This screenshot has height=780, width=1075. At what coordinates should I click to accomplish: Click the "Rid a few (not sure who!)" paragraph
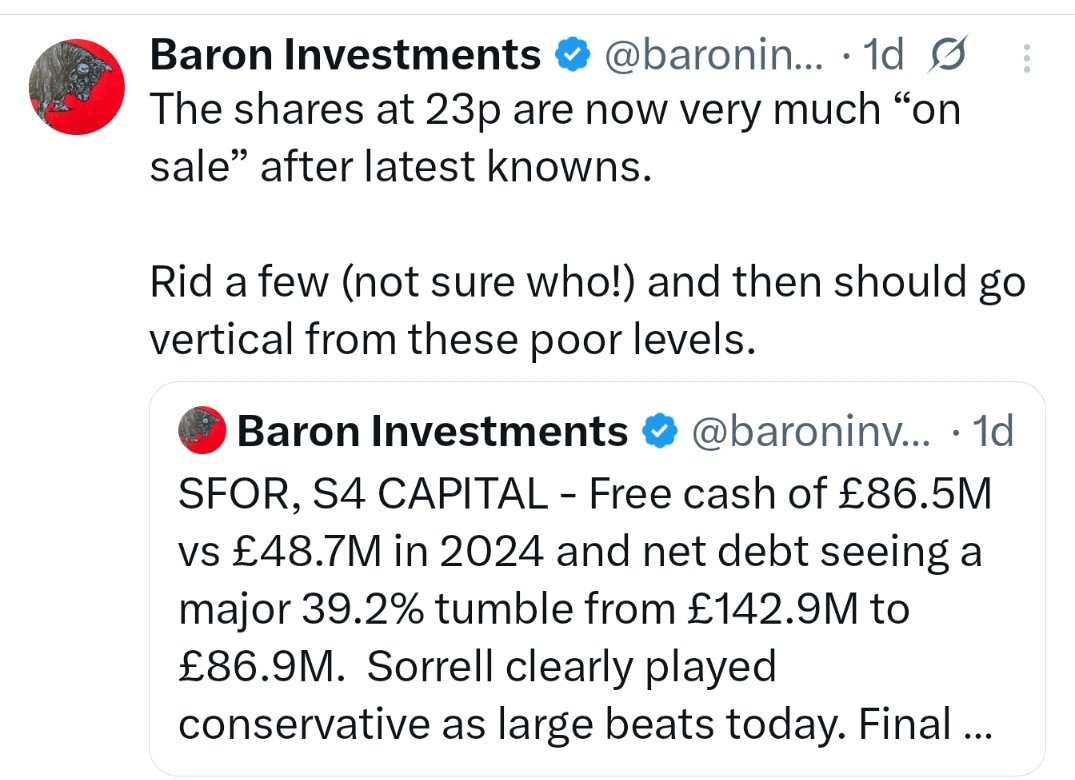587,284
